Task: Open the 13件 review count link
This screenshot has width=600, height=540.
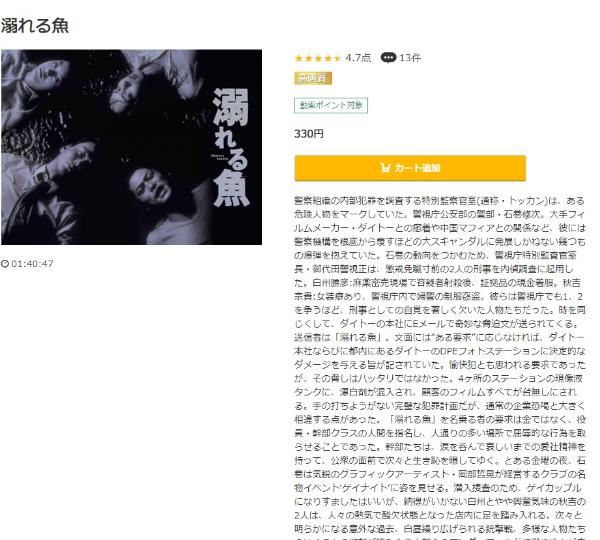Action: [410, 58]
